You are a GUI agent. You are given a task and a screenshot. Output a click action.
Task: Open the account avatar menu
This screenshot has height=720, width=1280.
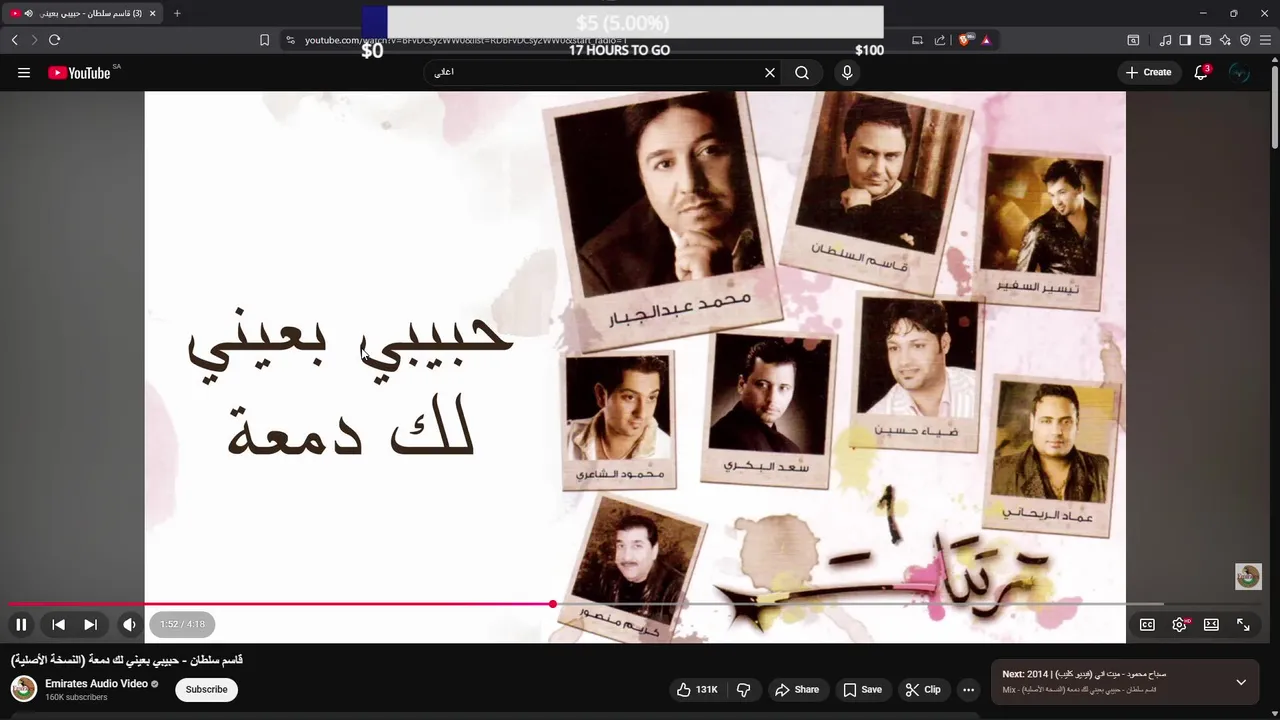pos(1240,72)
